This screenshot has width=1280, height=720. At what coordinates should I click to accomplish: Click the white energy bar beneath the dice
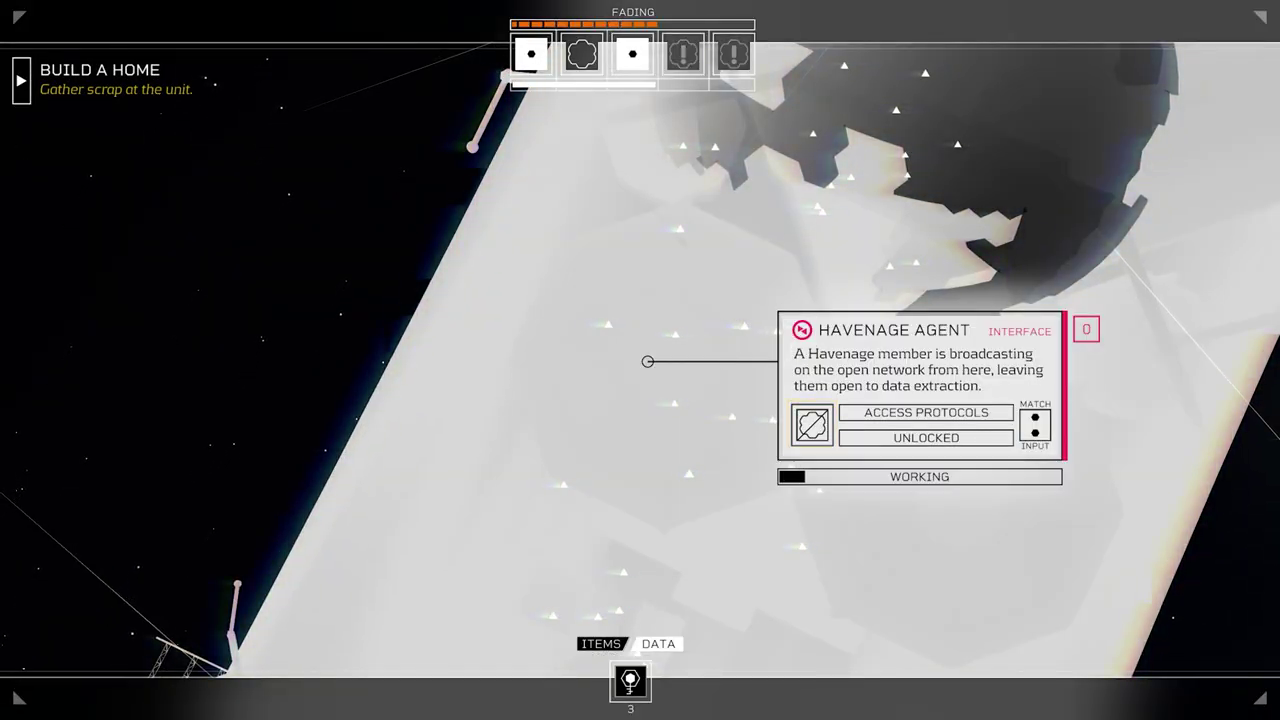(x=584, y=85)
